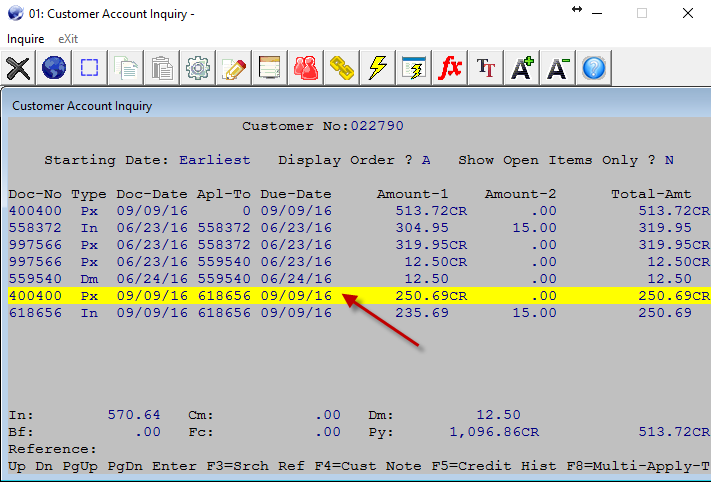The image size is (711, 482).
Task: Open the blue globe toolbar icon
Action: tap(54, 68)
